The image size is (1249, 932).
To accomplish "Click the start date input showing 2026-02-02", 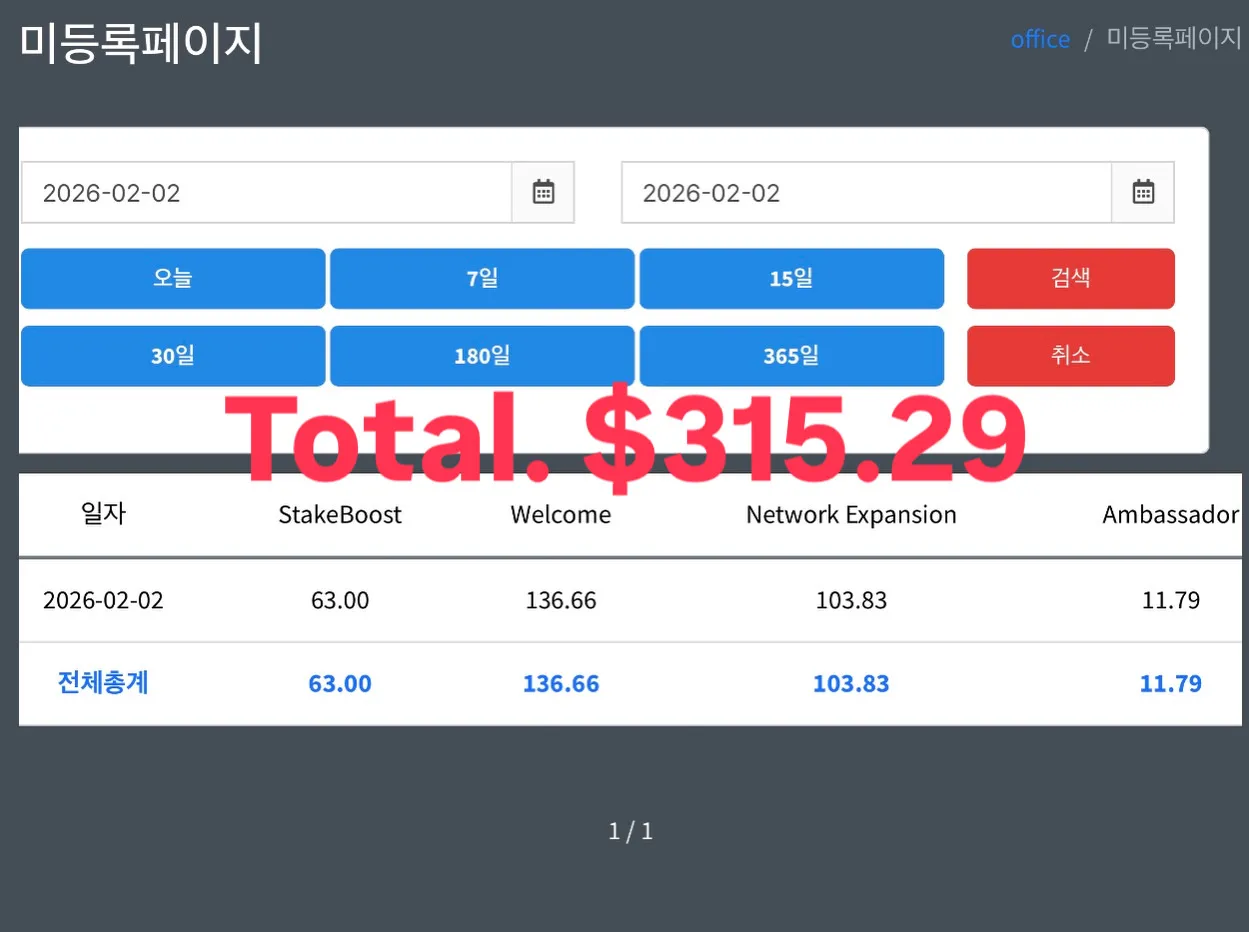I will pyautogui.click(x=265, y=192).
